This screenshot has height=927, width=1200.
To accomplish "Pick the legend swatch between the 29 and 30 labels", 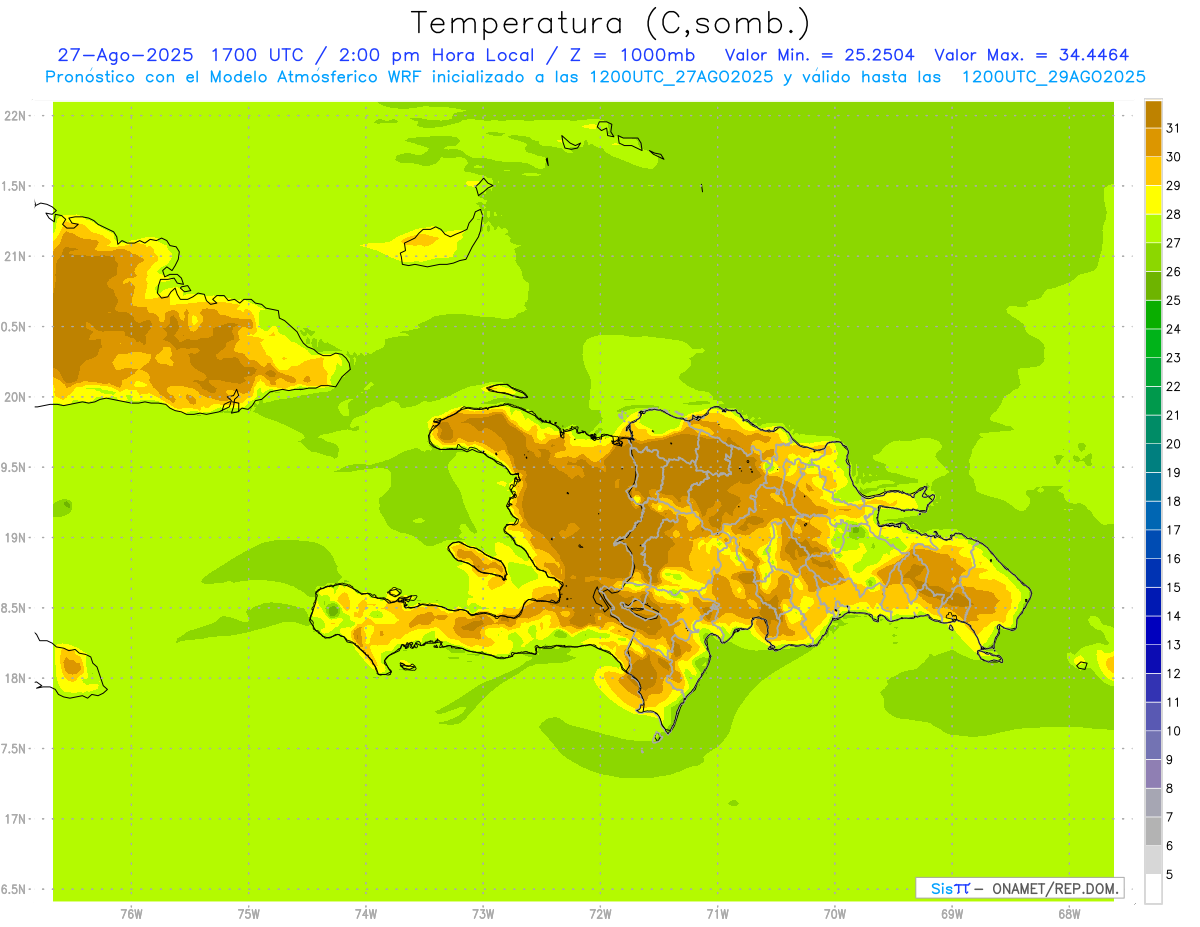I will pos(1153,170).
